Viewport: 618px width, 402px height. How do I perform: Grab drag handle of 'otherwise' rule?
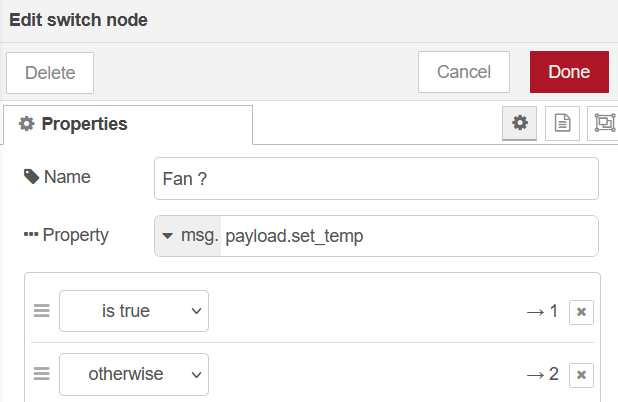42,374
